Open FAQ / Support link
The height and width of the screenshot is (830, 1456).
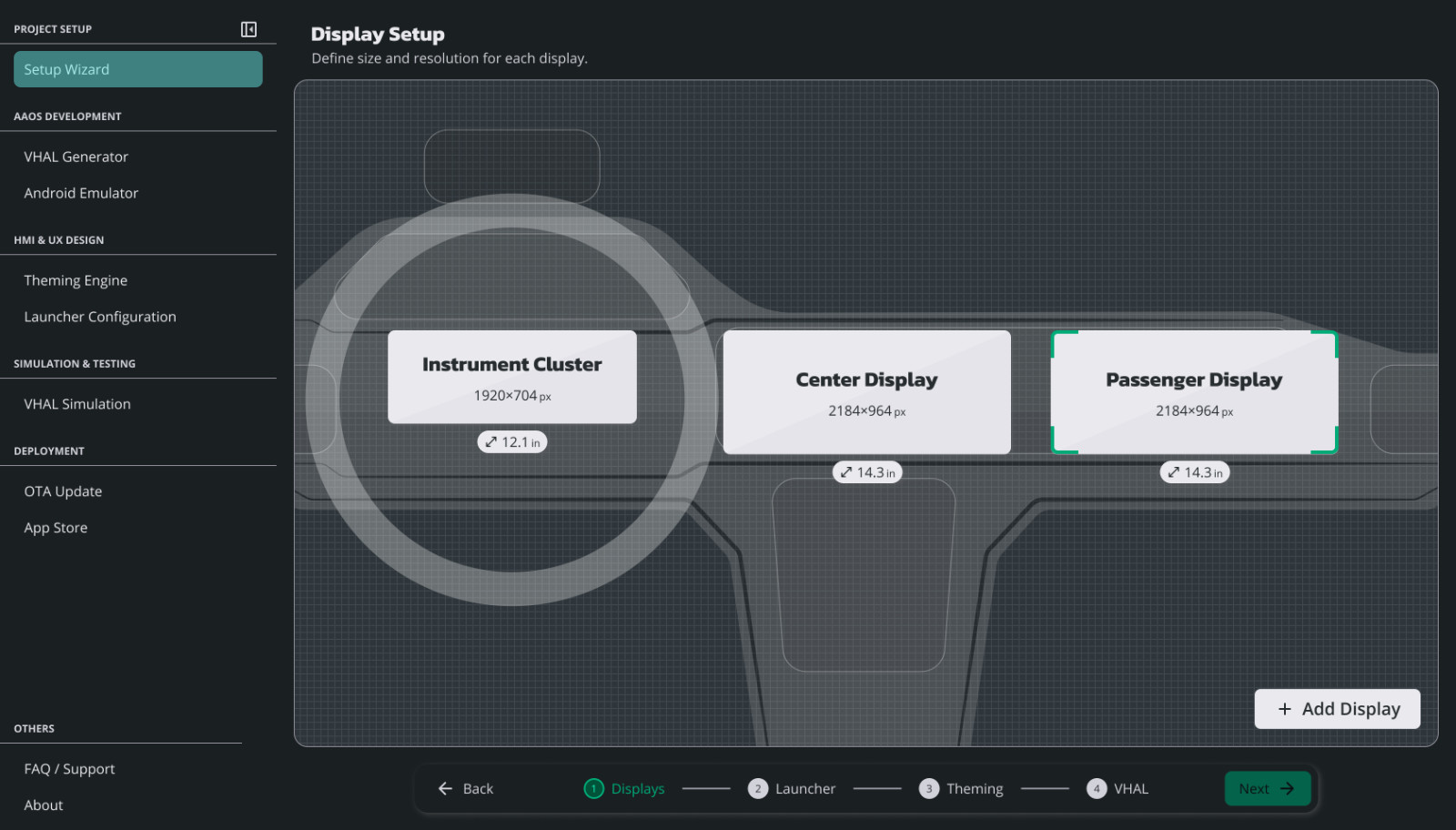[69, 769]
